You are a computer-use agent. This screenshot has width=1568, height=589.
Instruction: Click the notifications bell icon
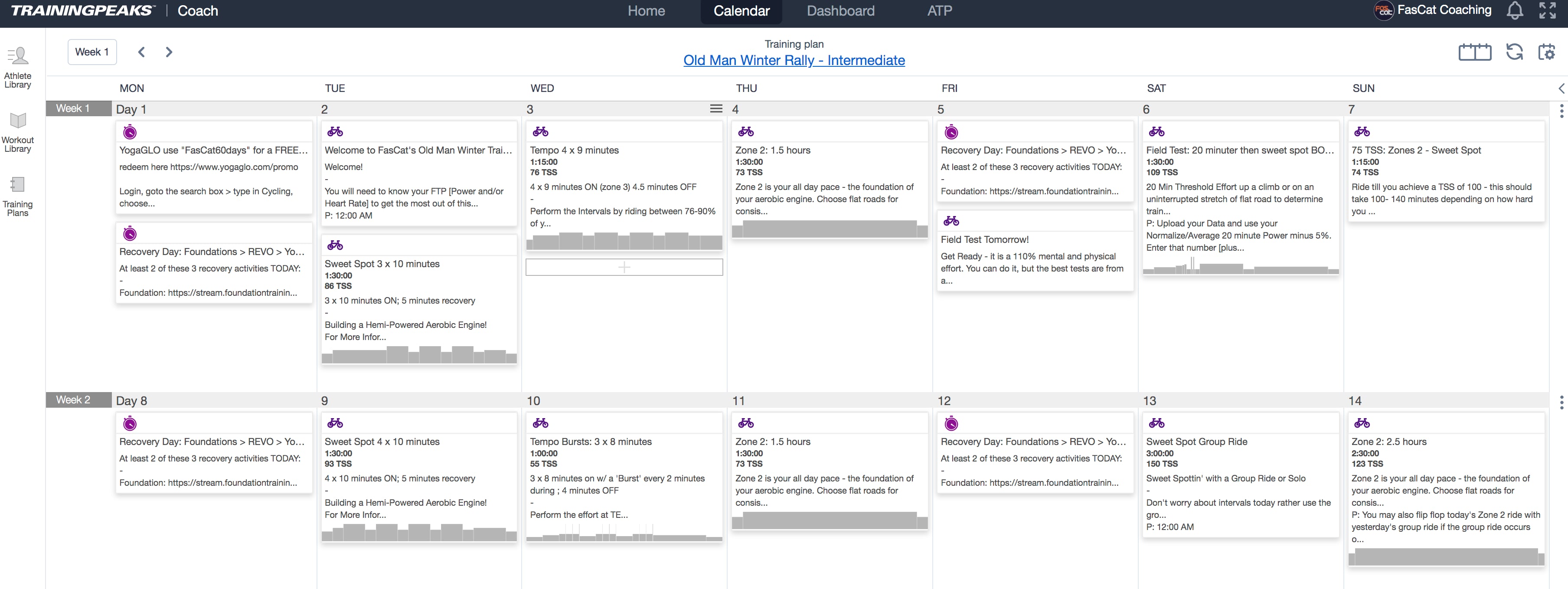1514,10
